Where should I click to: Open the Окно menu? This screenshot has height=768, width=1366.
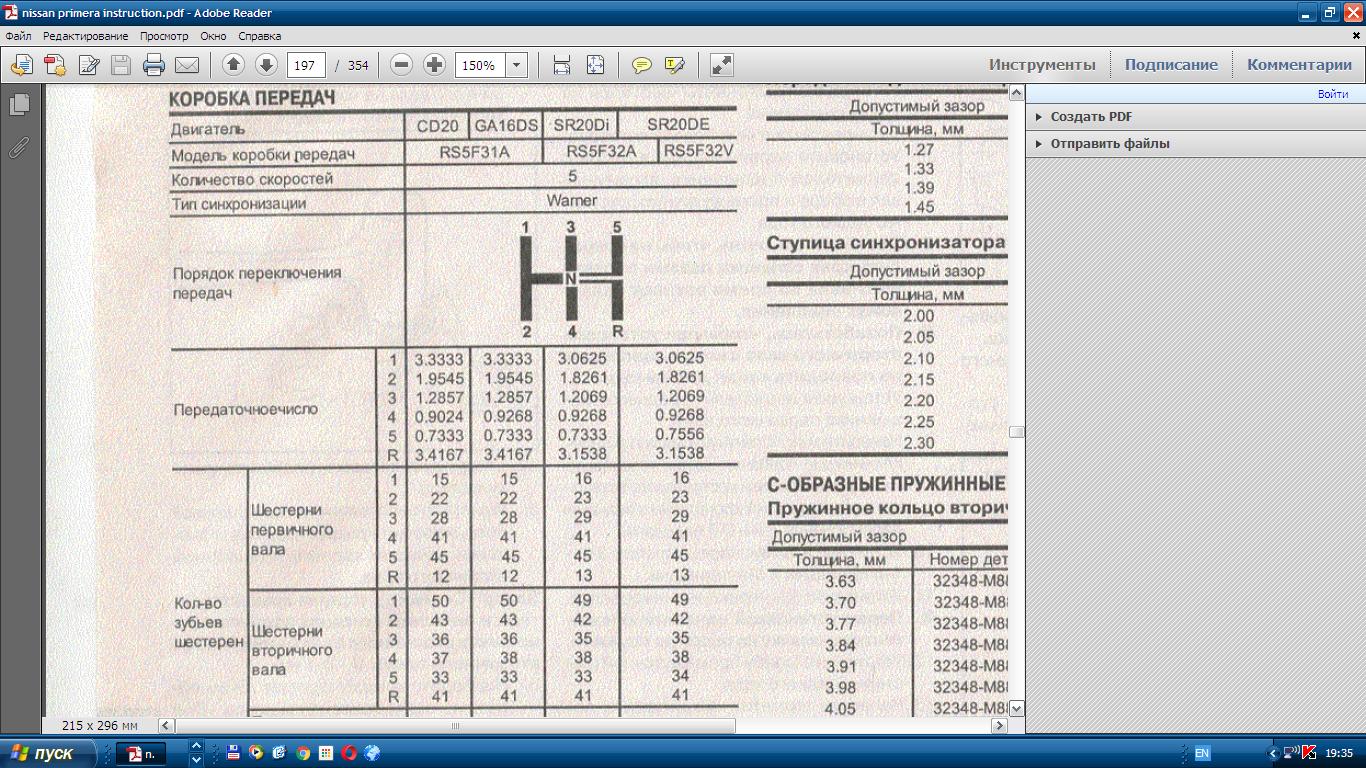point(213,36)
